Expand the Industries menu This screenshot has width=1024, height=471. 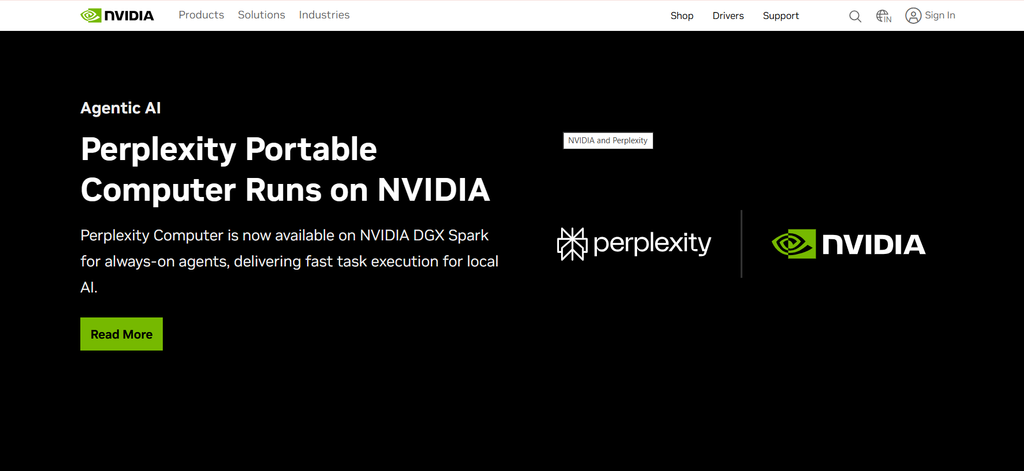coord(324,15)
